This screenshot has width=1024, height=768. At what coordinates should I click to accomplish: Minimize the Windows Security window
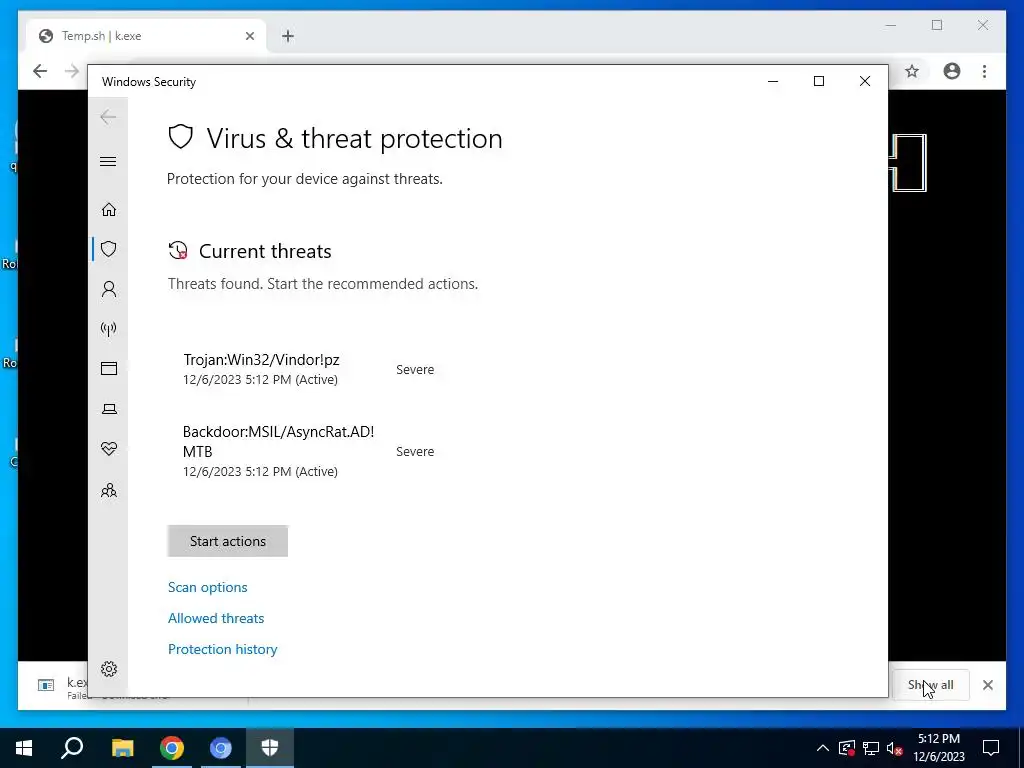(x=773, y=82)
